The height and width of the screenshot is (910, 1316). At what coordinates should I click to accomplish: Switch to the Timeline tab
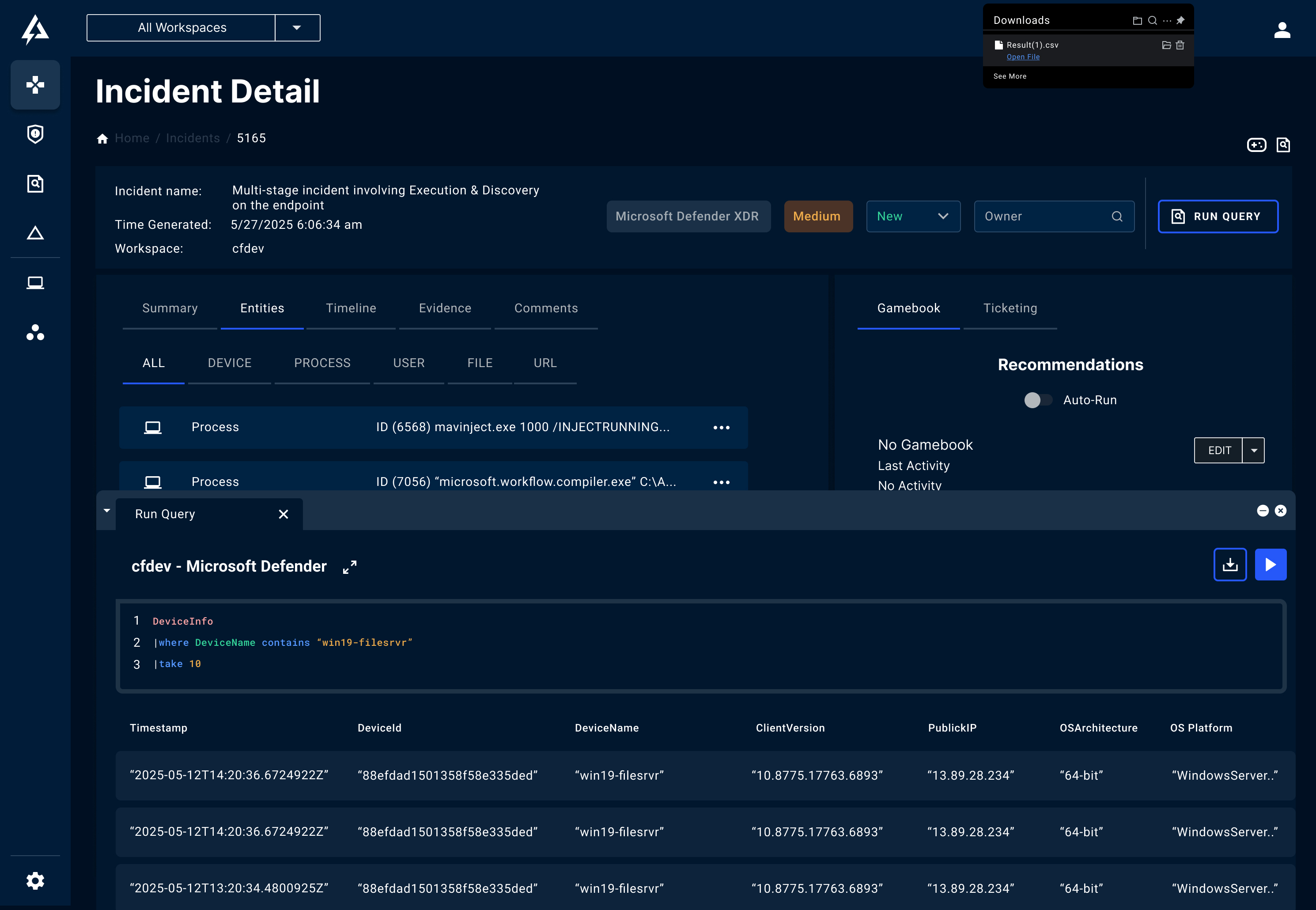(x=351, y=308)
